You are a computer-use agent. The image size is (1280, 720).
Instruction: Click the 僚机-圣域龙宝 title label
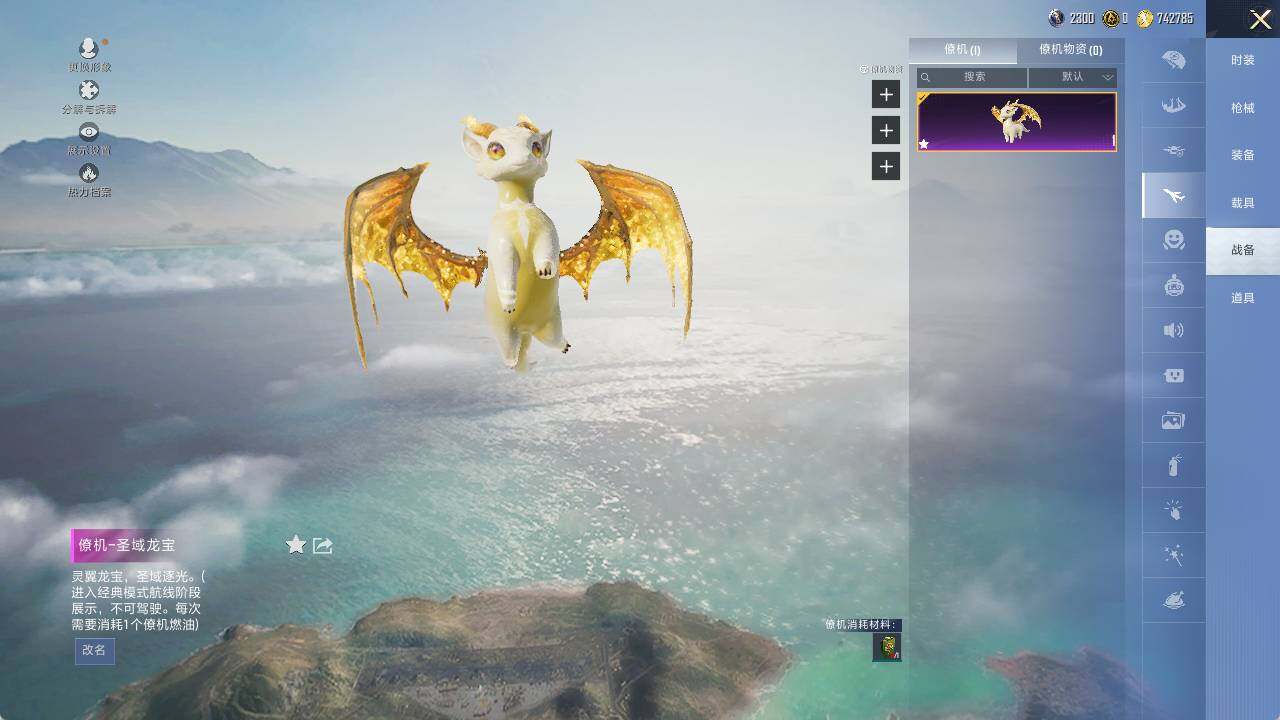point(127,545)
